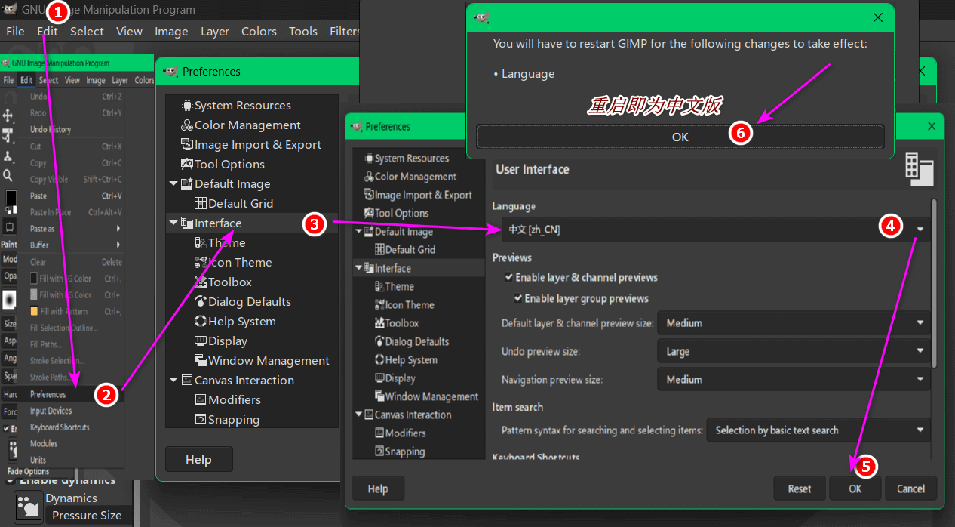The width and height of the screenshot is (955, 527).
Task: Open the Pattern syntax search dropdown
Action: 818,430
